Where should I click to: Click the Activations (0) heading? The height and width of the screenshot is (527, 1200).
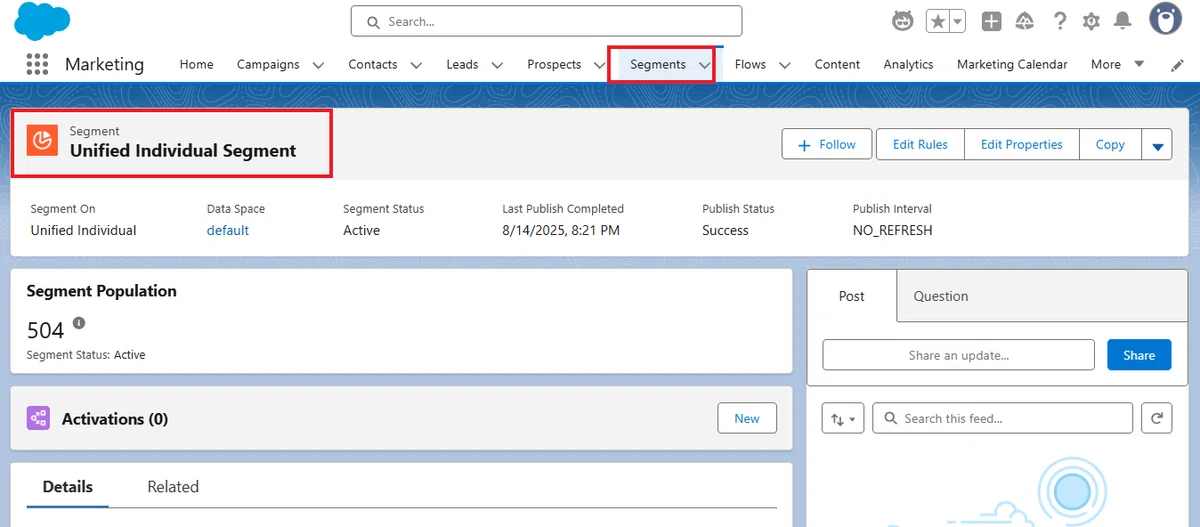point(115,419)
